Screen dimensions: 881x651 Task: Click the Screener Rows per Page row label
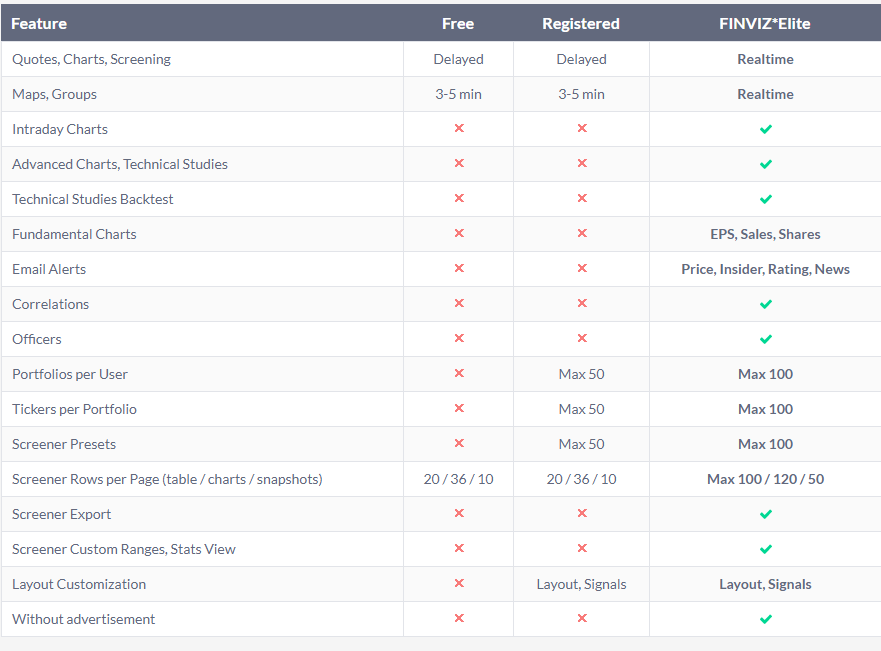(167, 479)
